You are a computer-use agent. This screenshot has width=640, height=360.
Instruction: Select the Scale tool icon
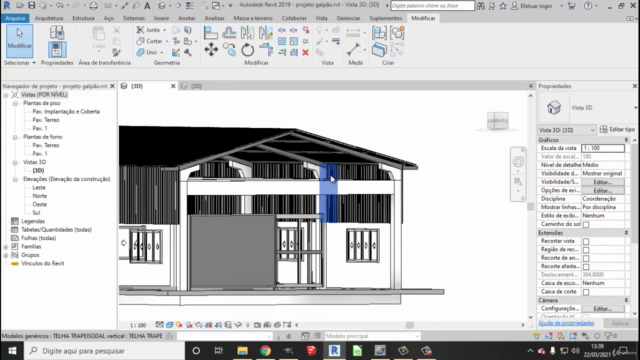pyautogui.click(x=294, y=41)
